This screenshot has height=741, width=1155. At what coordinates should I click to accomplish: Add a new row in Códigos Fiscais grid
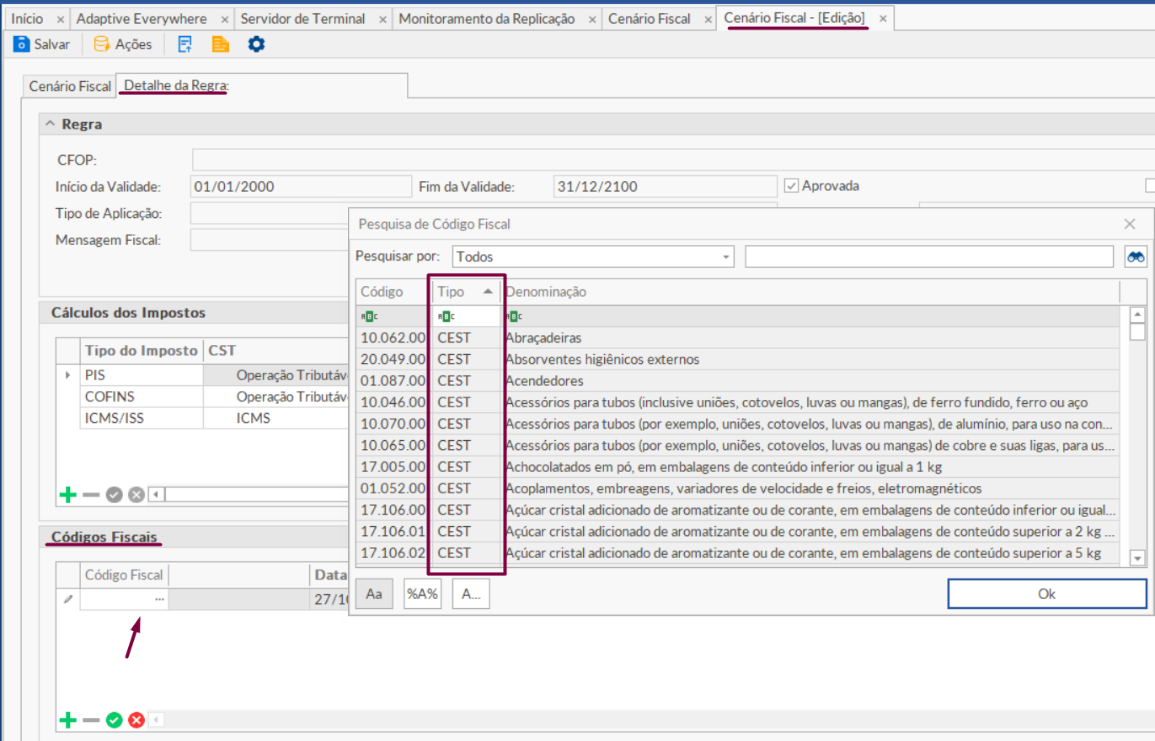pyautogui.click(x=68, y=720)
